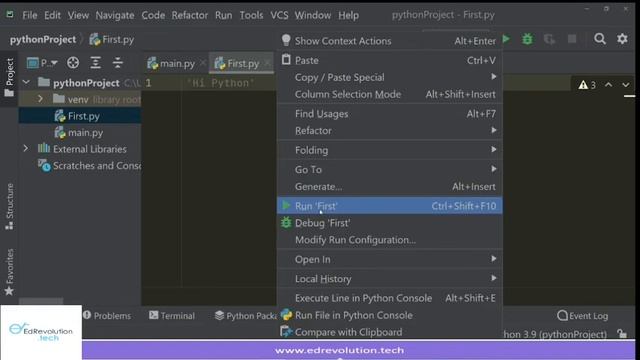Choose Column Selection Mode
The height and width of the screenshot is (360, 640).
pos(389,94)
